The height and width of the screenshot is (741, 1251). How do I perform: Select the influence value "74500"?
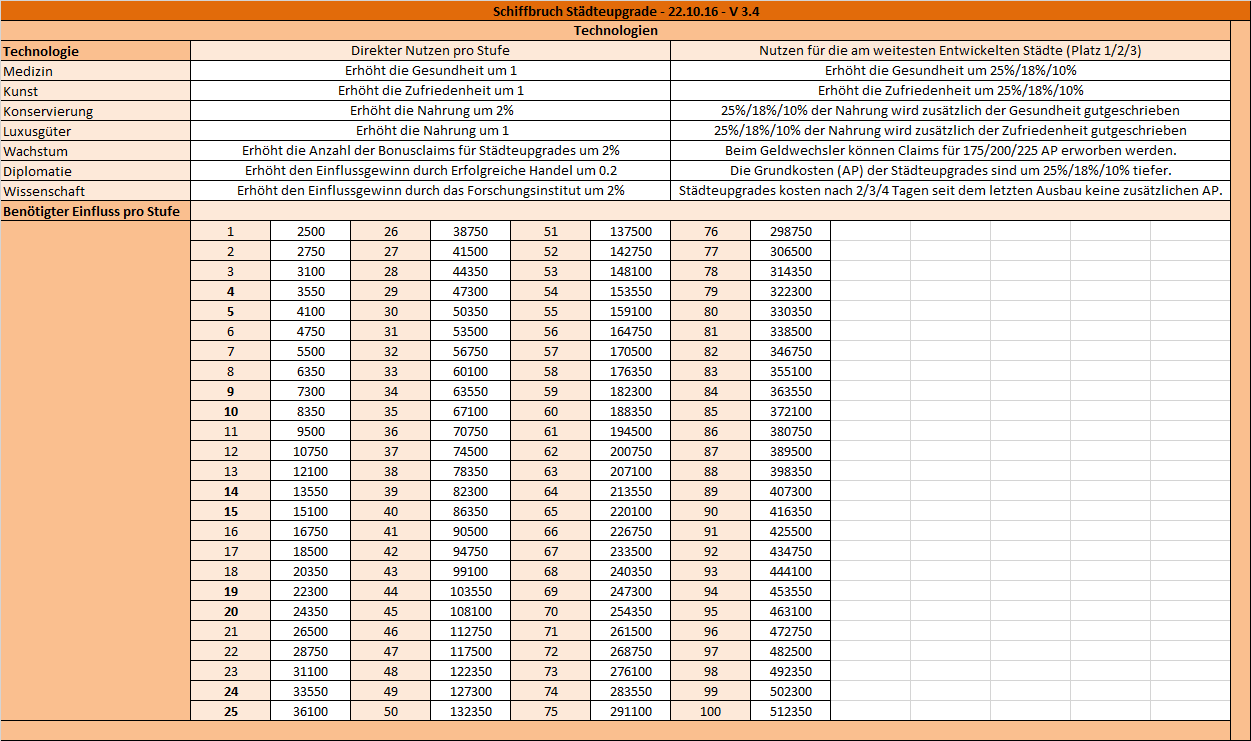[x=470, y=451]
